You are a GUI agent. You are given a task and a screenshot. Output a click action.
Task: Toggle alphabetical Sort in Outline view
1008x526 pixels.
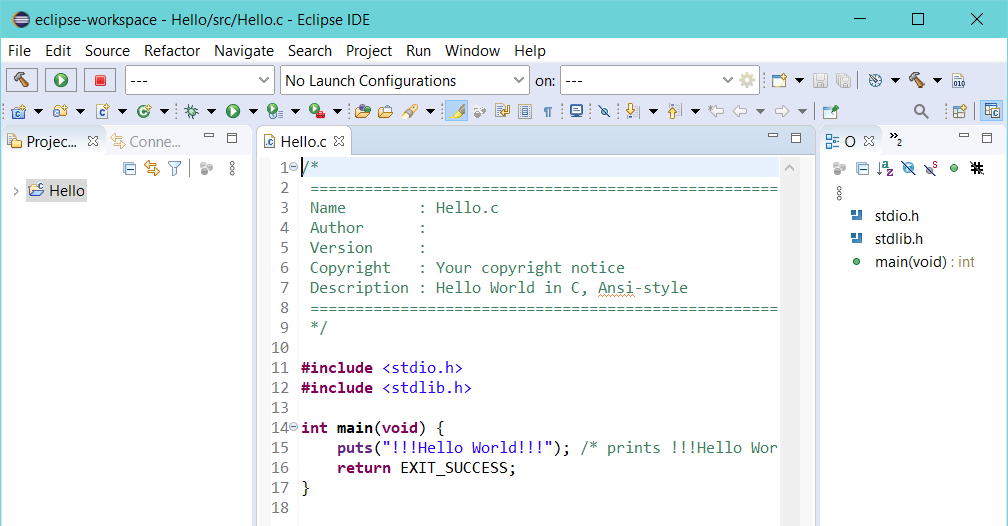click(885, 168)
